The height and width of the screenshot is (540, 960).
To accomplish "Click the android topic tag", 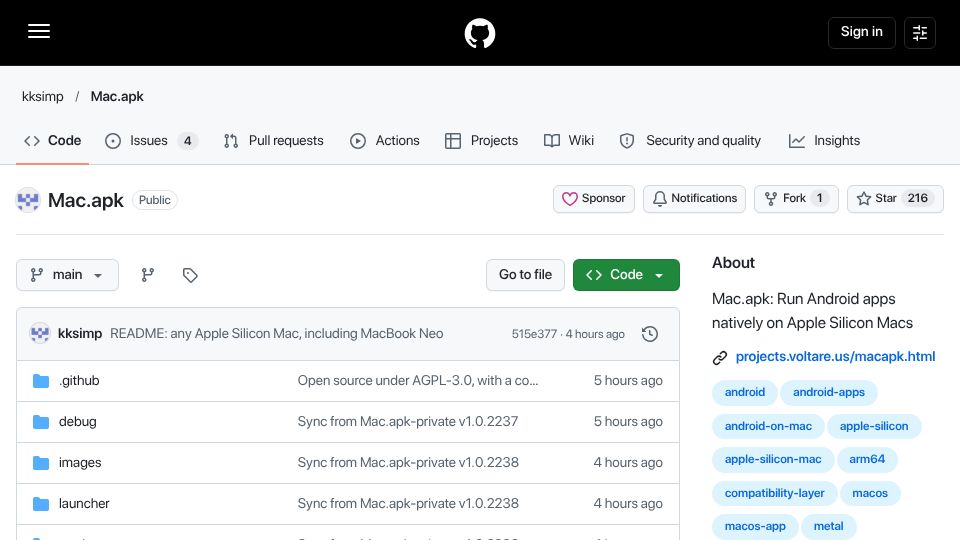I will (744, 392).
